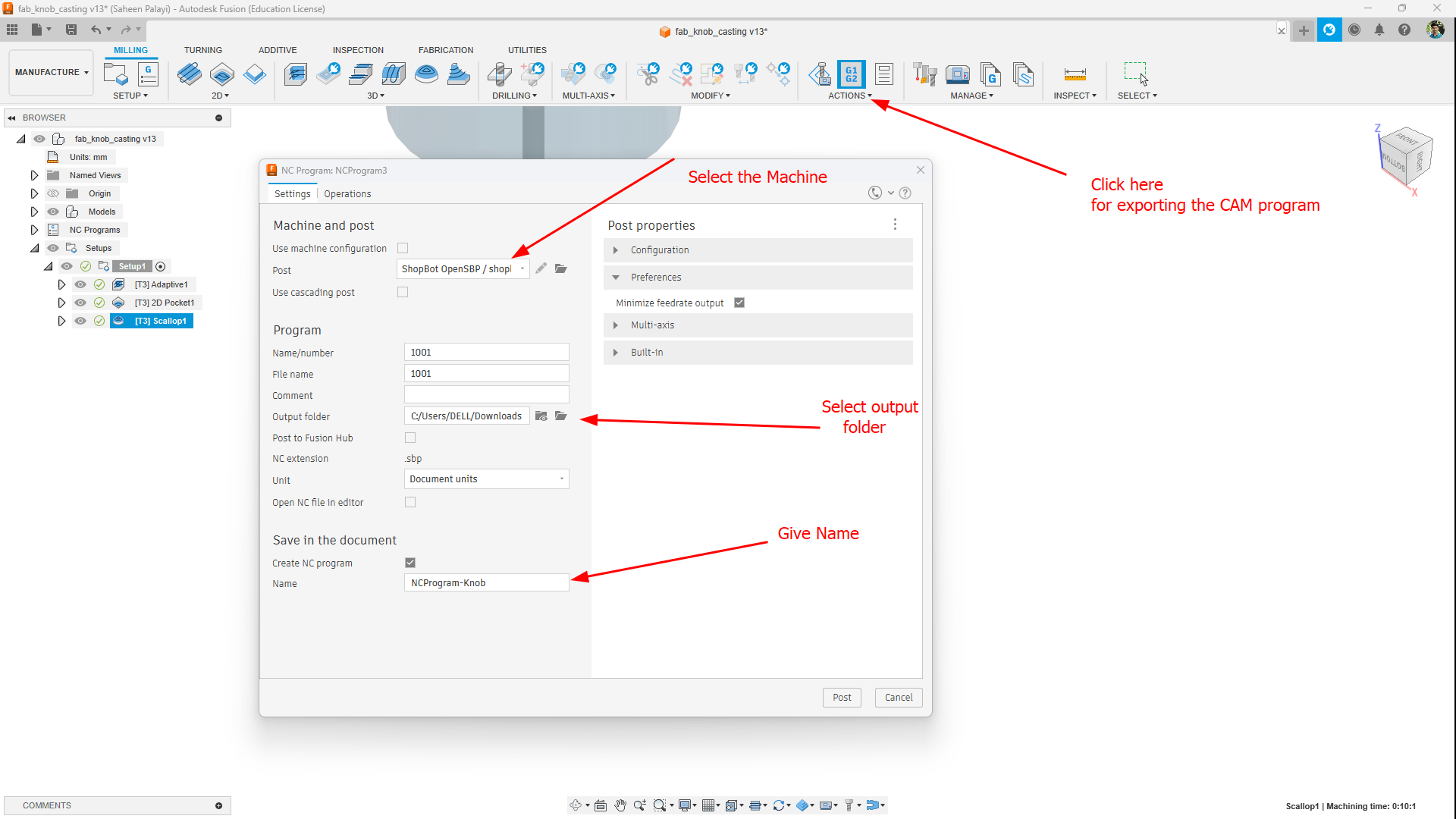
Task: Expand the Multi-axis section
Action: 758,325
